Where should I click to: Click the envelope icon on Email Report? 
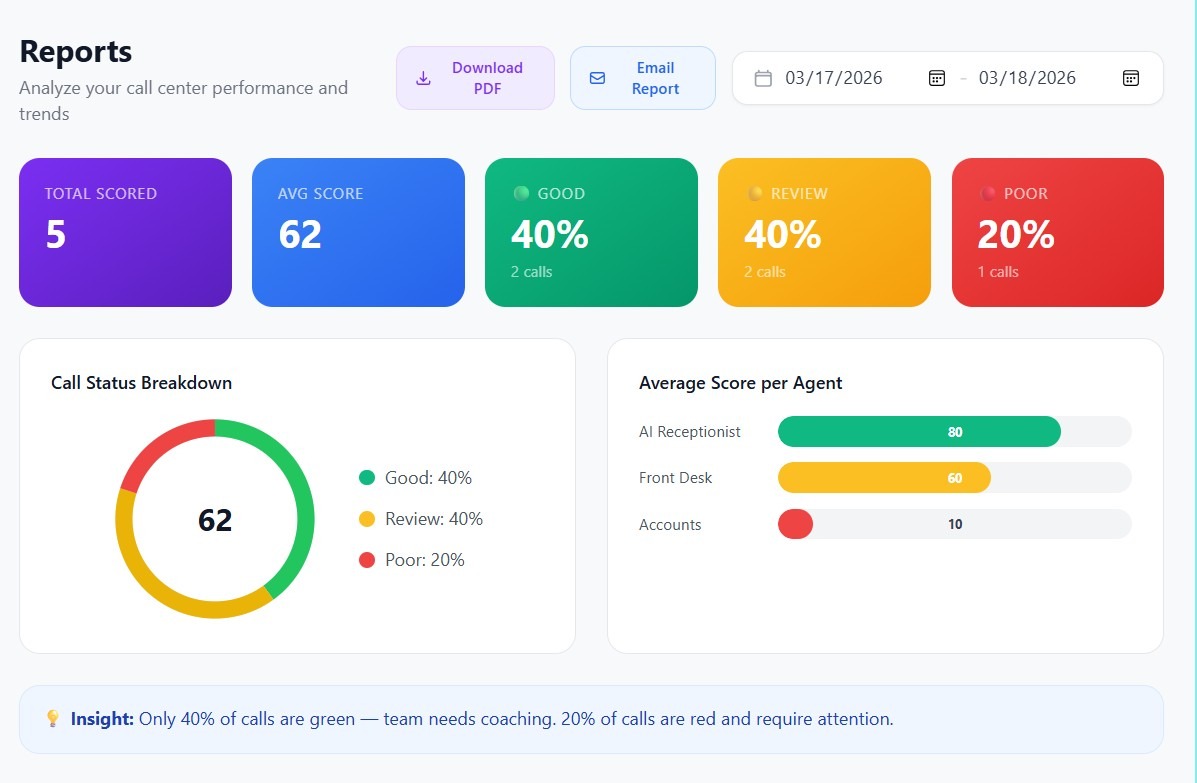coord(597,77)
